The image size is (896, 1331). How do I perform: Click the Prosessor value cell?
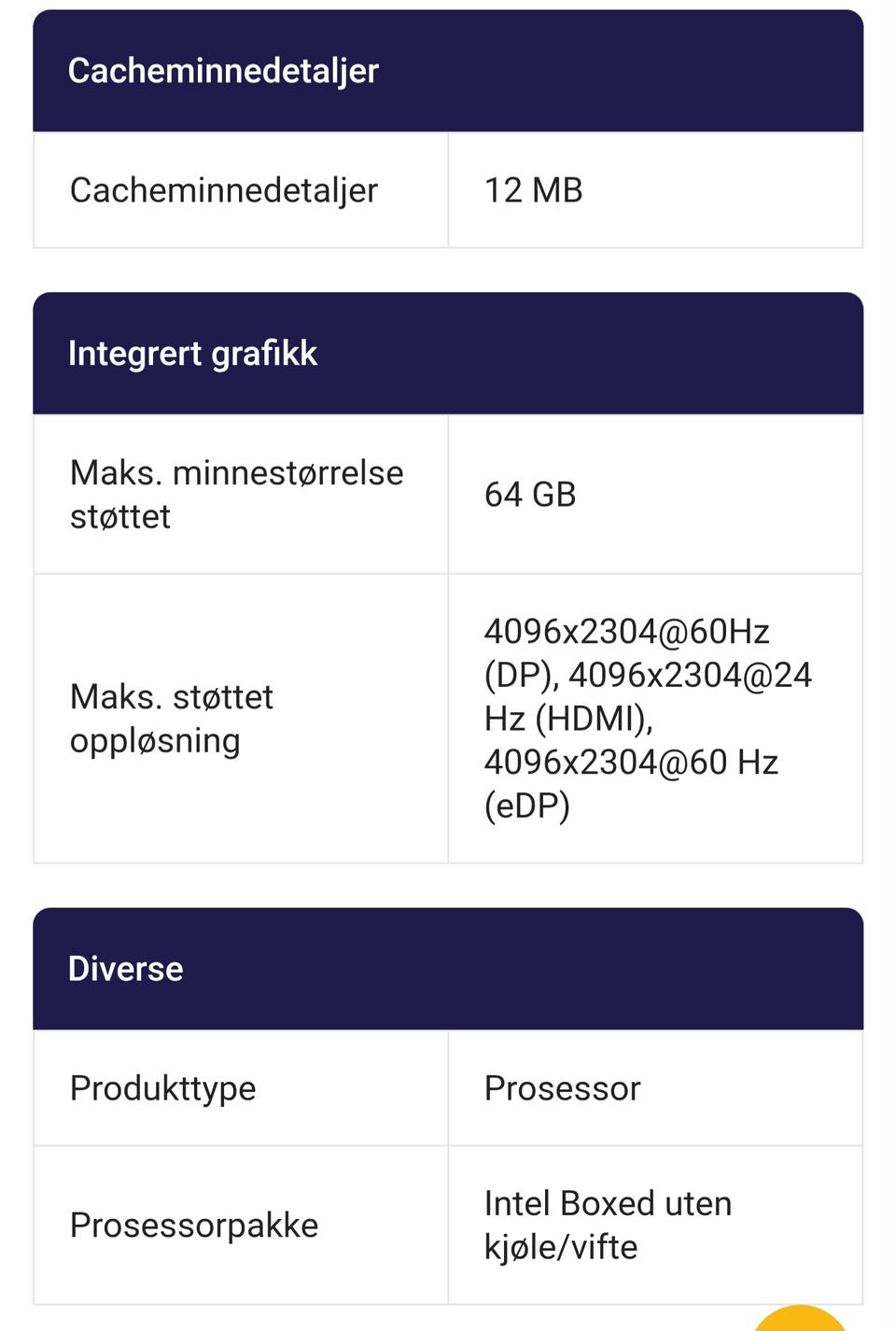pos(562,1088)
